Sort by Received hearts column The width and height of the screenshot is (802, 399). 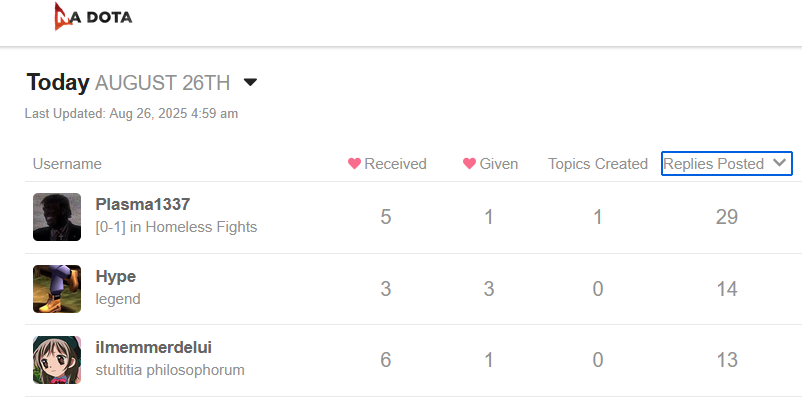point(387,164)
